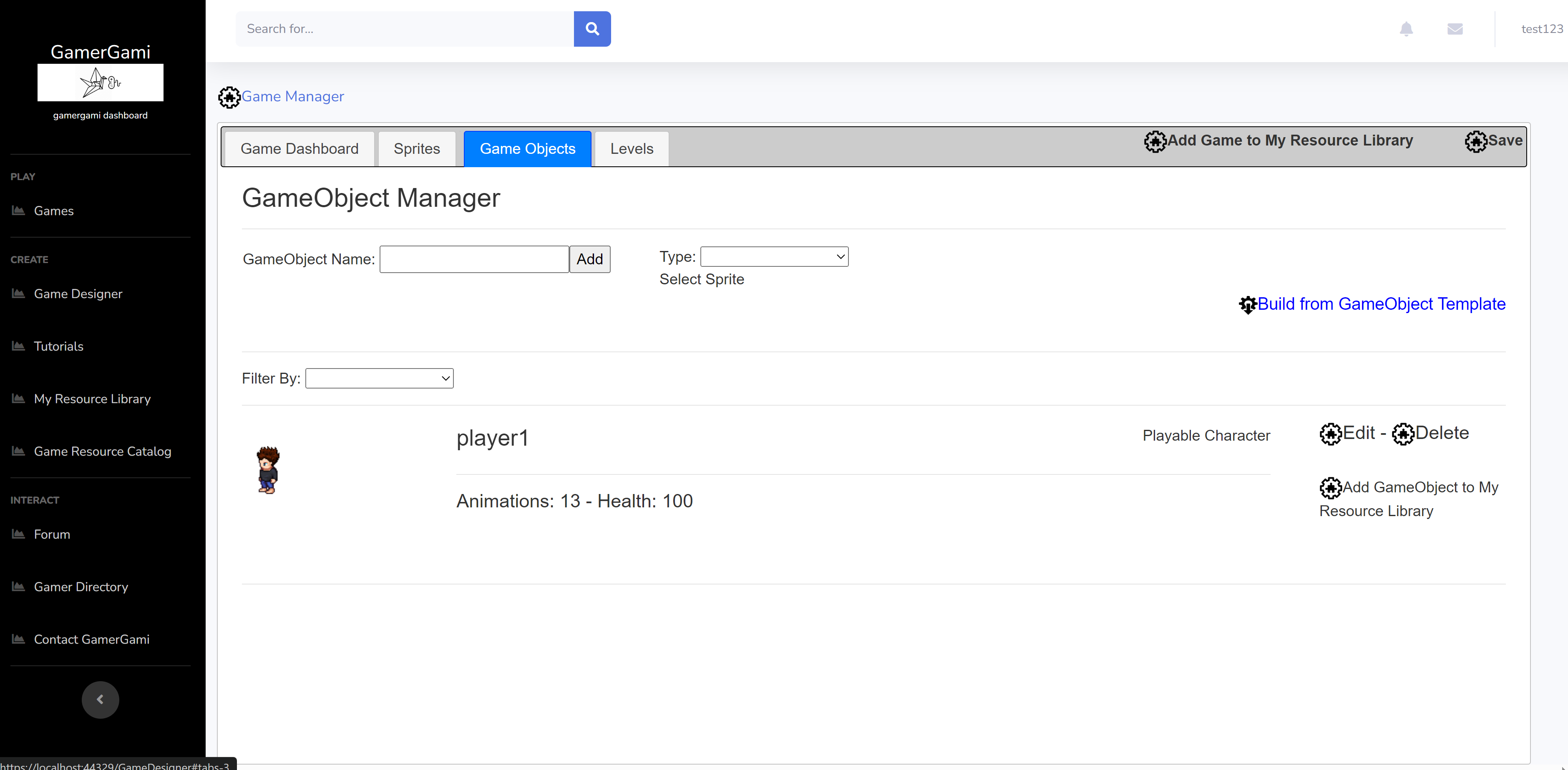Screen dimensions: 1568x770
Task: Click the Edit gear icon for player1
Action: pyautogui.click(x=1331, y=434)
